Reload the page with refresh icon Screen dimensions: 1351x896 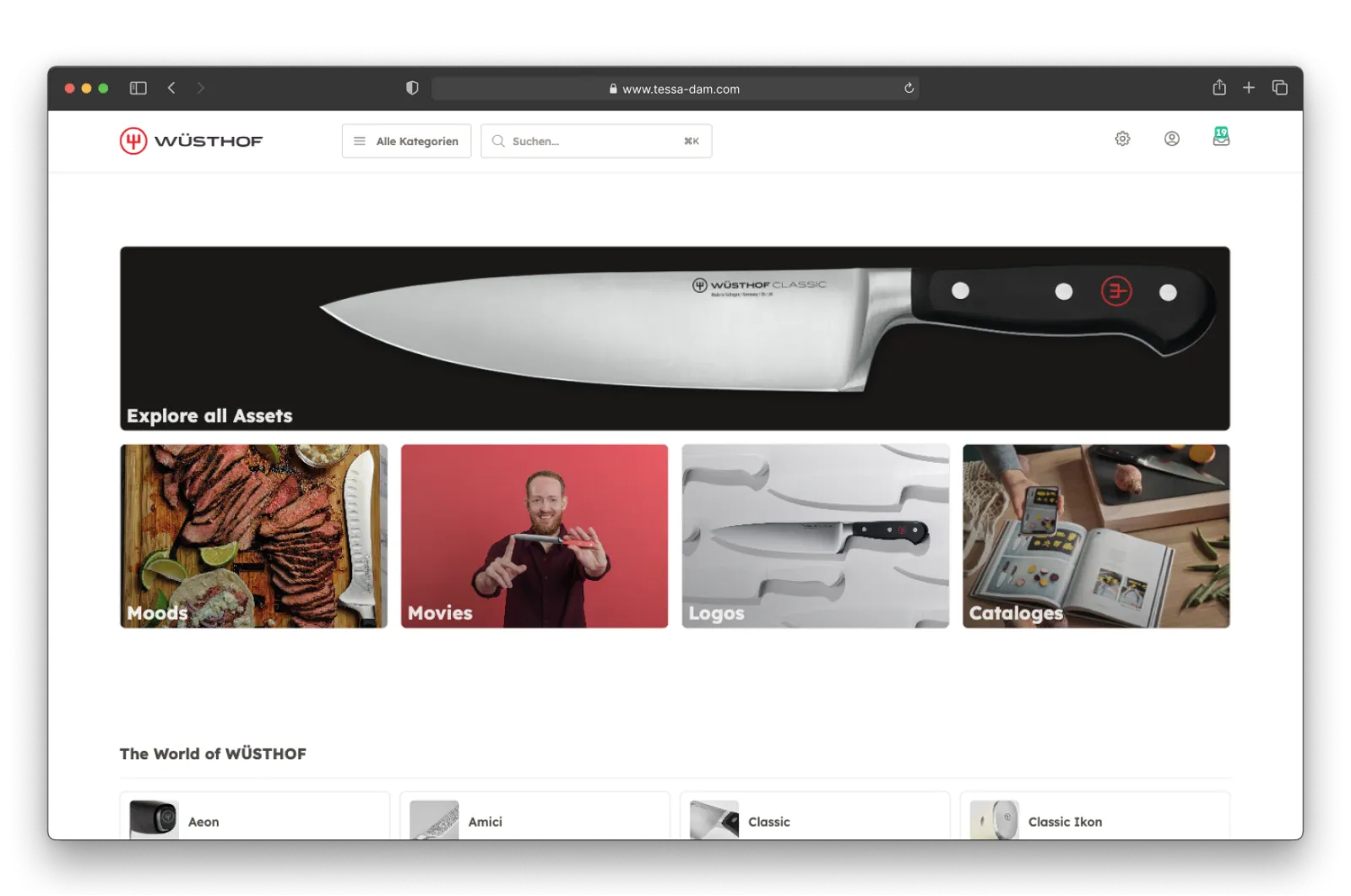click(909, 89)
